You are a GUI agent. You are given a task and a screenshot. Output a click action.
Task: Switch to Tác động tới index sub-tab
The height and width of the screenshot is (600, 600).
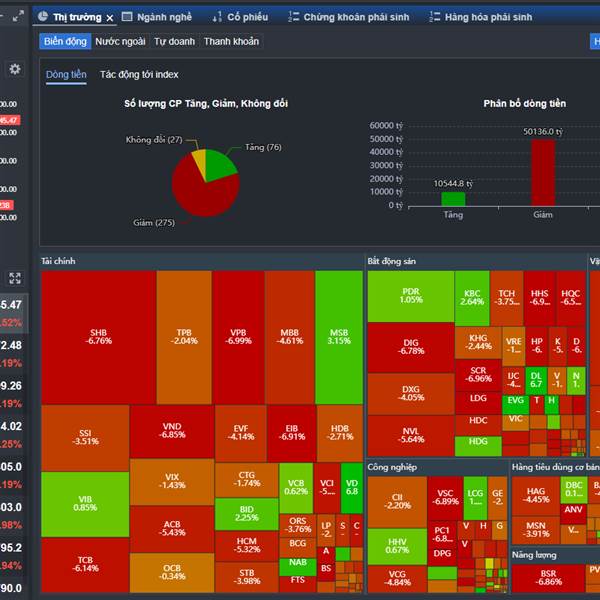(139, 75)
